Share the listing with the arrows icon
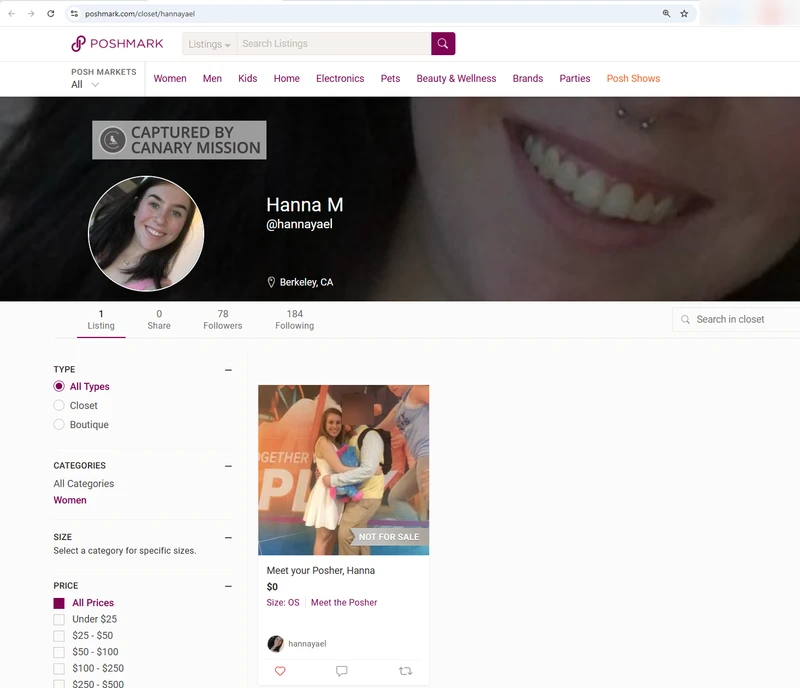The width and height of the screenshot is (800, 688). point(406,671)
